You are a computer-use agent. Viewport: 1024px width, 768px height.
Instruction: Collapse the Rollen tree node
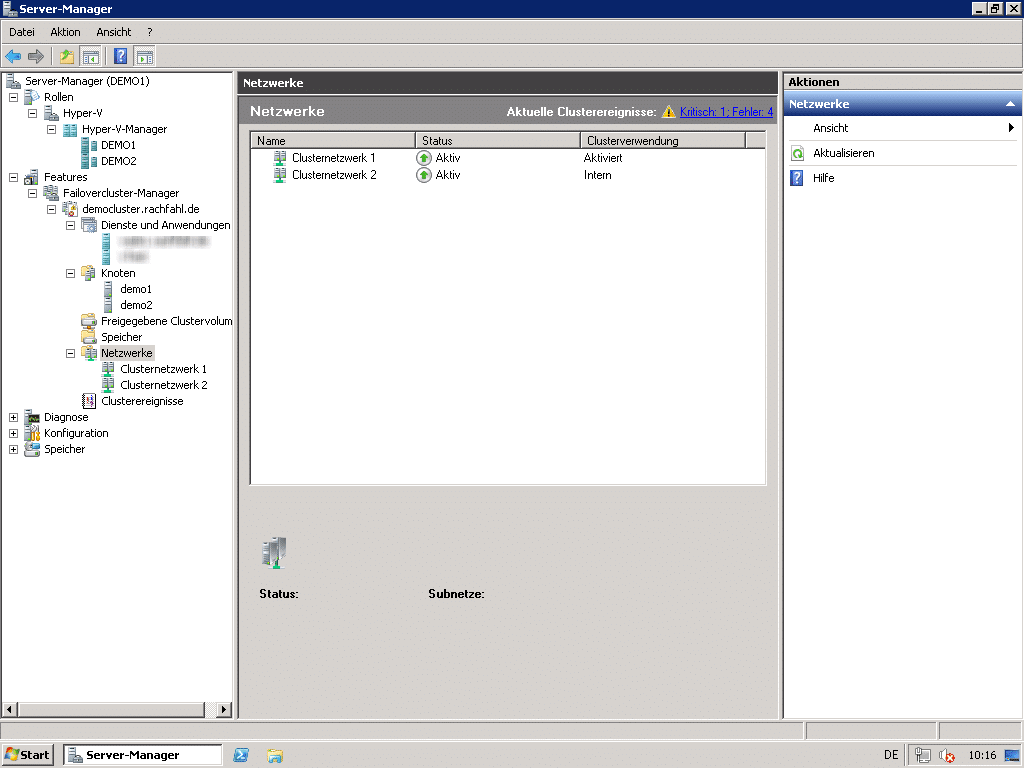click(x=13, y=97)
